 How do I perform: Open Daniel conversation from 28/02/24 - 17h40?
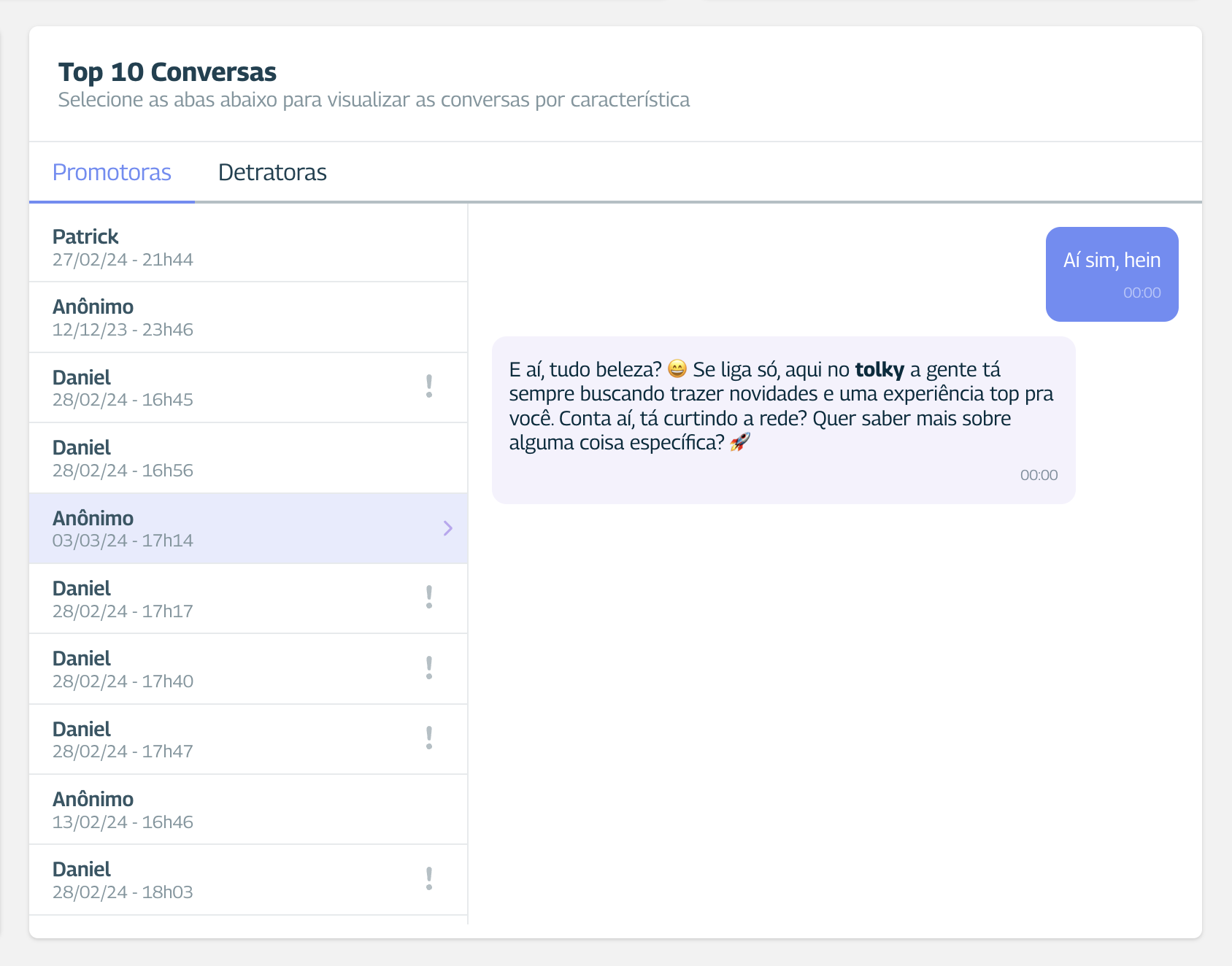tap(248, 669)
